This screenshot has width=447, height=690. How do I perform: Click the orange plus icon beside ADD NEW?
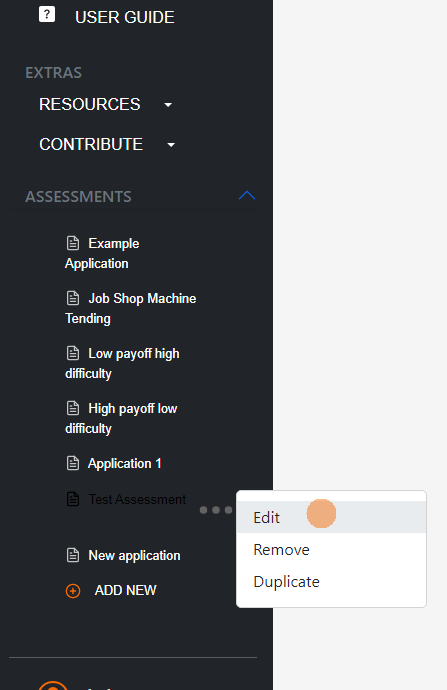tap(73, 591)
